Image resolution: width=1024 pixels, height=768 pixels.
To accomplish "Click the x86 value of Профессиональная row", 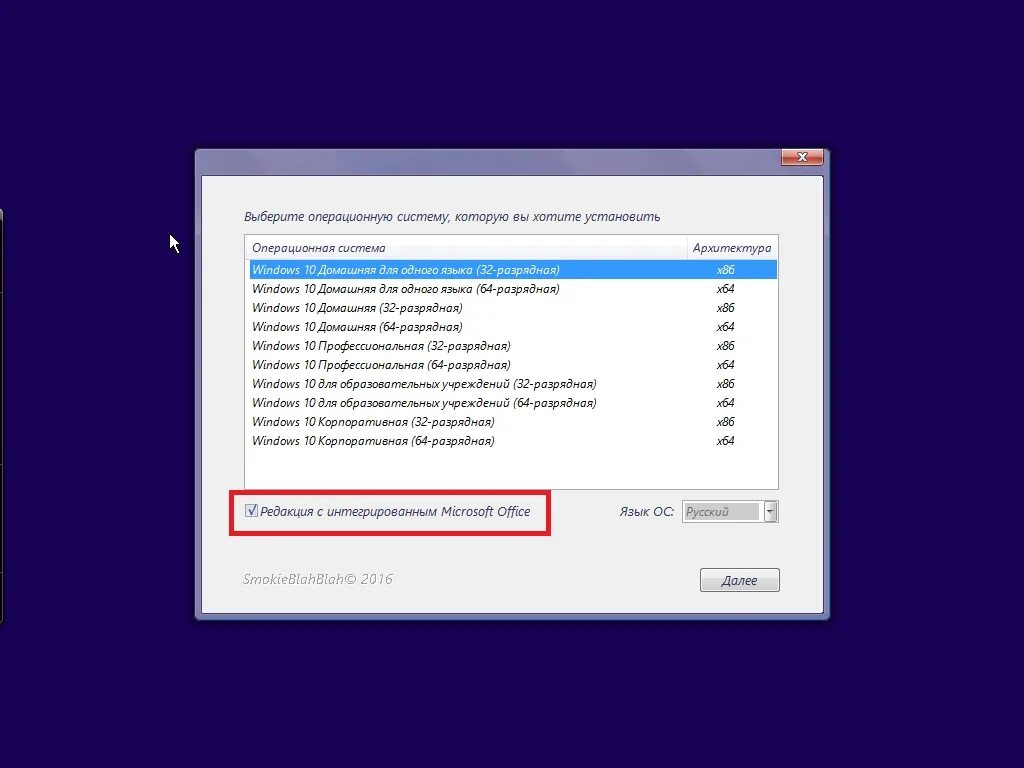I will point(725,345).
